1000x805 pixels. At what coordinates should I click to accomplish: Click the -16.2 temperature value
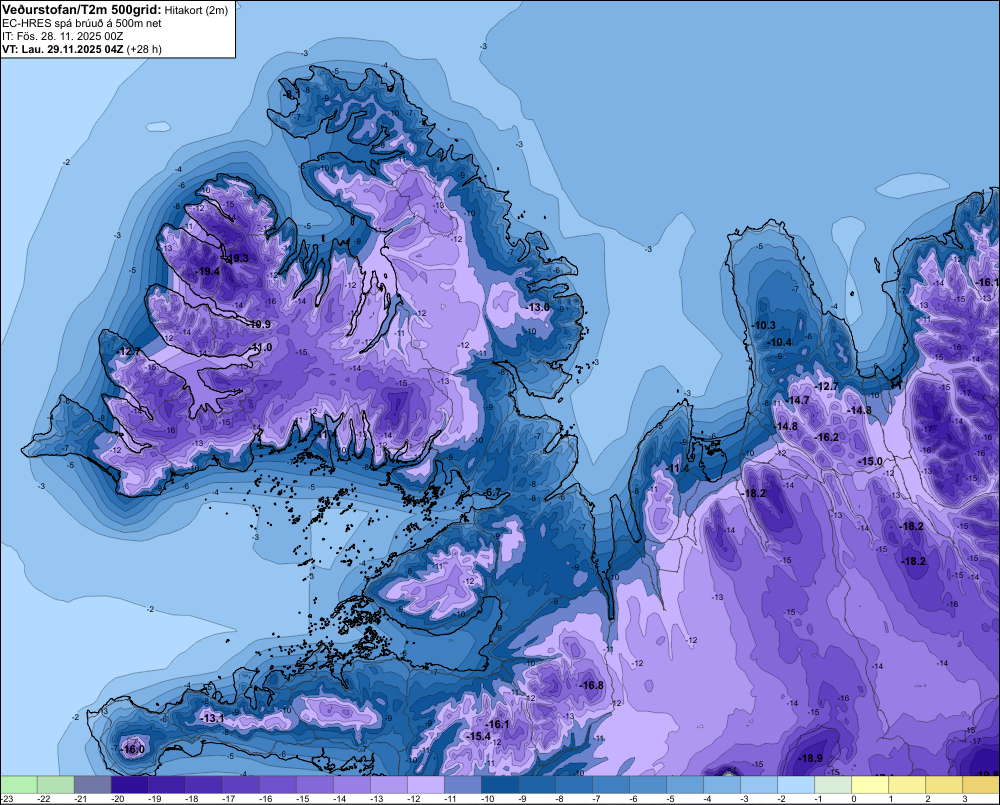(827, 438)
